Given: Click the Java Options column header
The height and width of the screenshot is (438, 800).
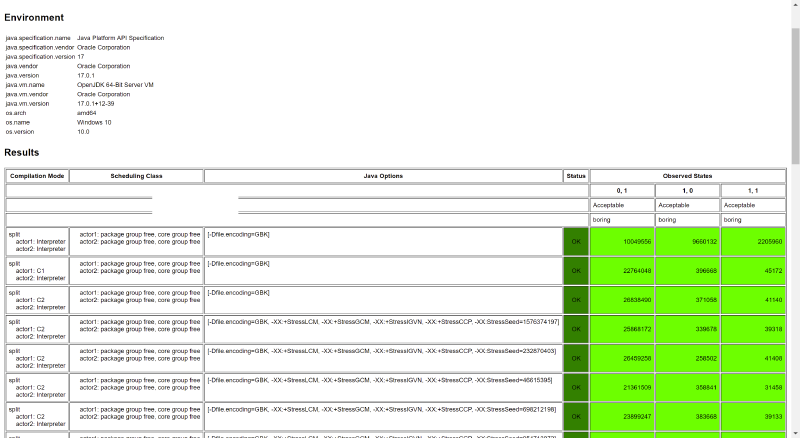Looking at the screenshot, I should click(x=383, y=176).
